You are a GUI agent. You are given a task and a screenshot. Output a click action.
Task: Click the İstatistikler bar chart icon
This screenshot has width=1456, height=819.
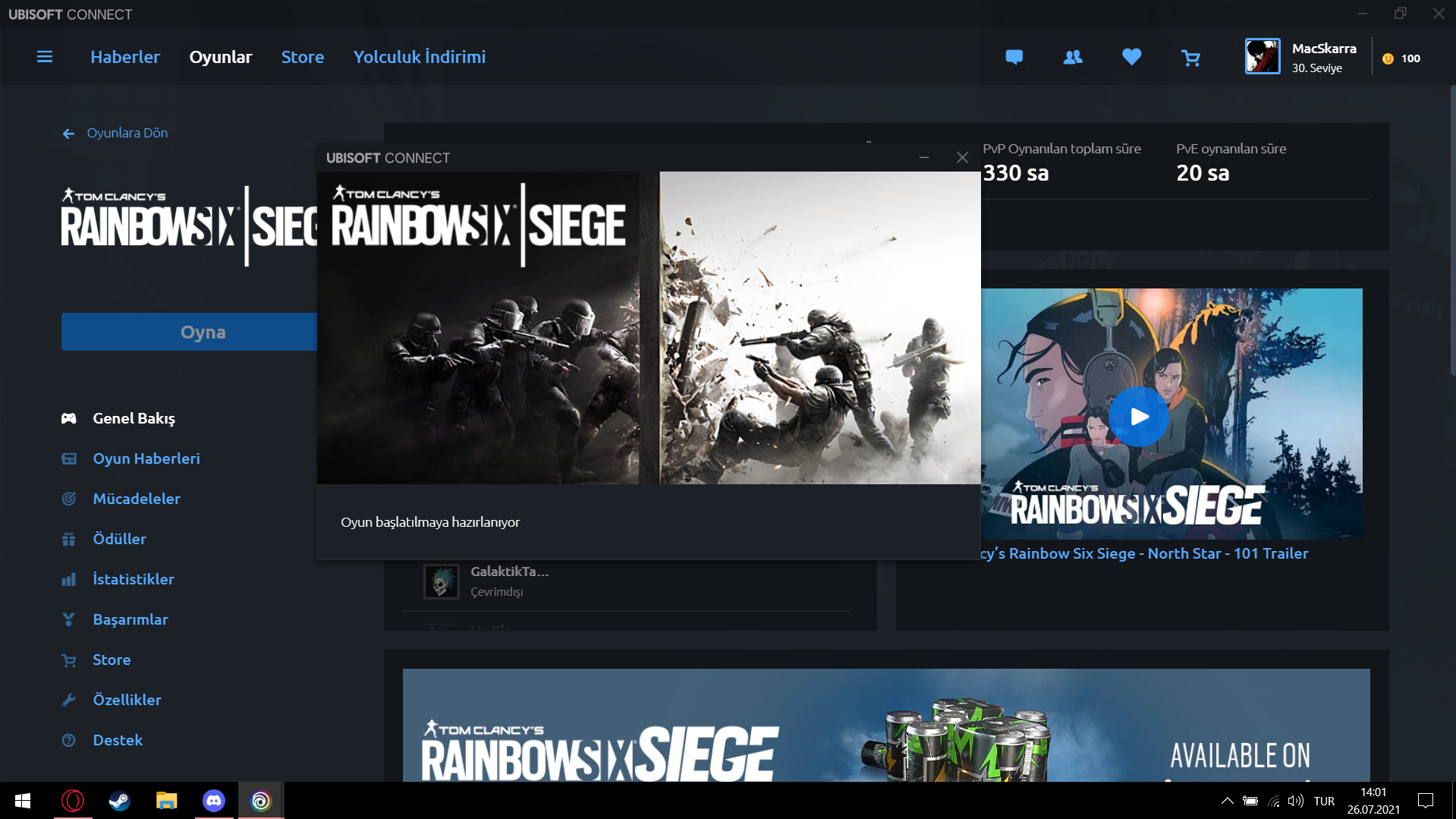coord(69,579)
